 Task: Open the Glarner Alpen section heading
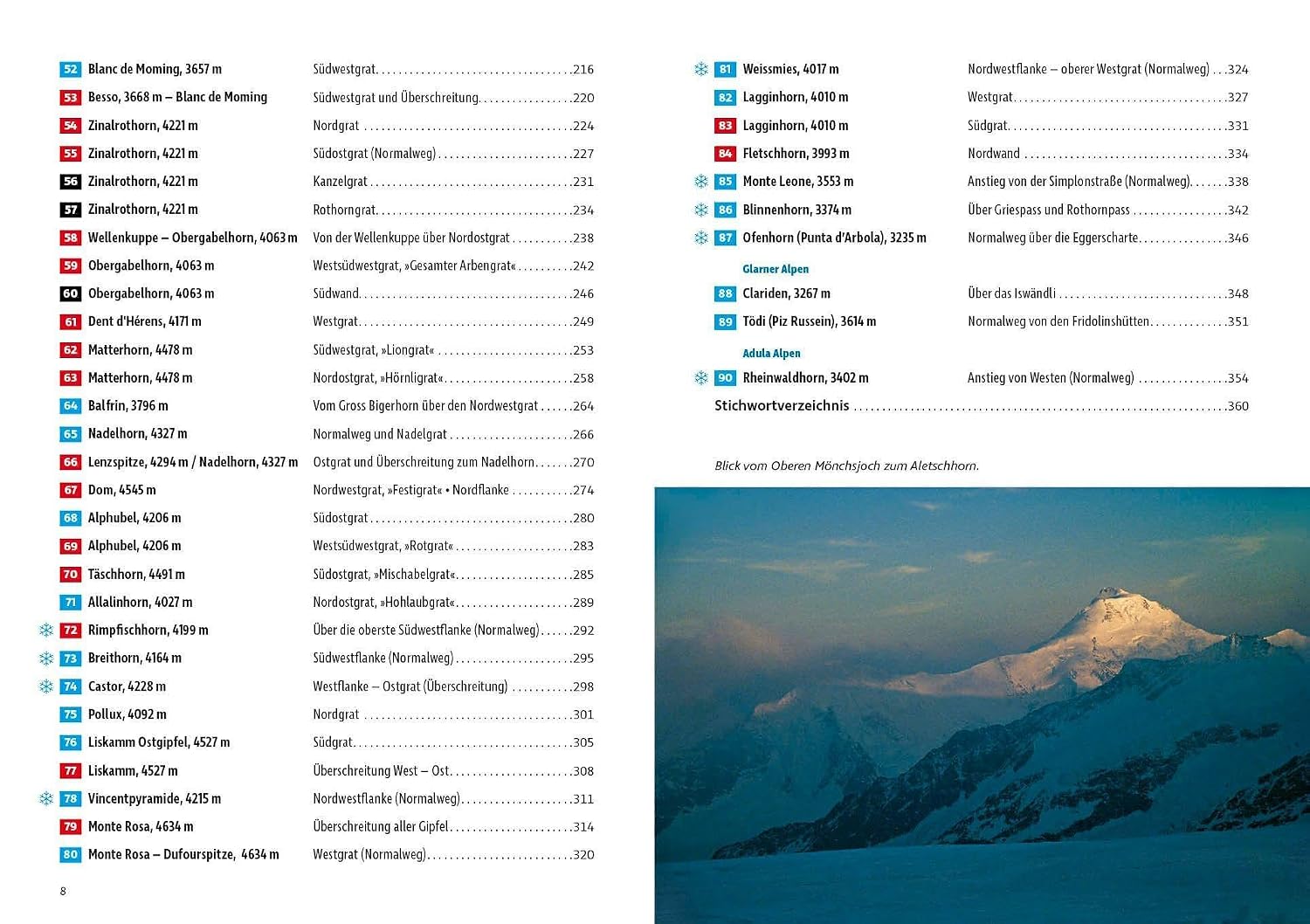point(776,269)
